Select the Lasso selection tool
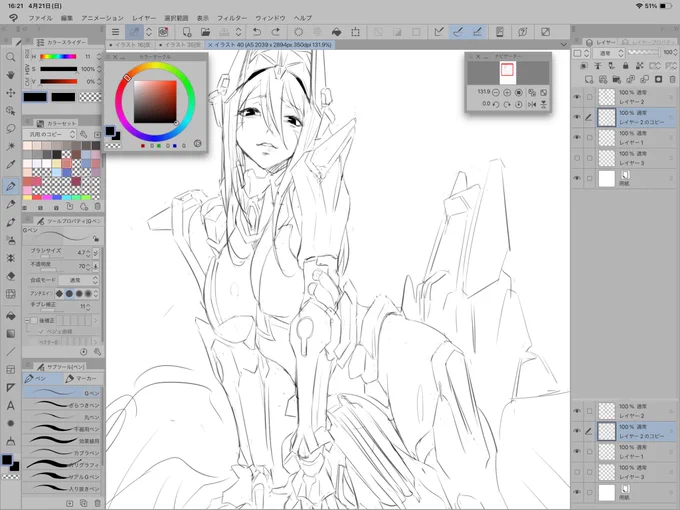Image resolution: width=680 pixels, height=510 pixels. (x=10, y=128)
